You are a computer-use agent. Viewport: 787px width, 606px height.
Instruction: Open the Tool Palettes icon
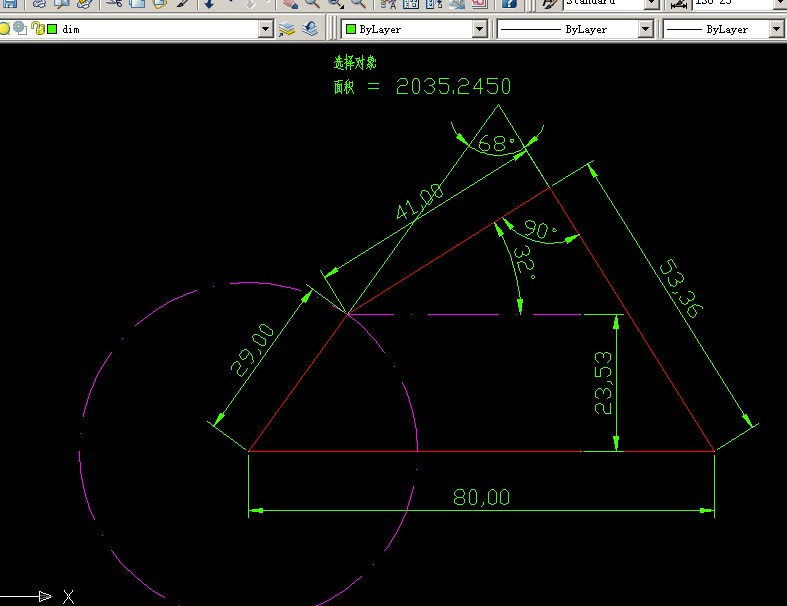coord(434,4)
